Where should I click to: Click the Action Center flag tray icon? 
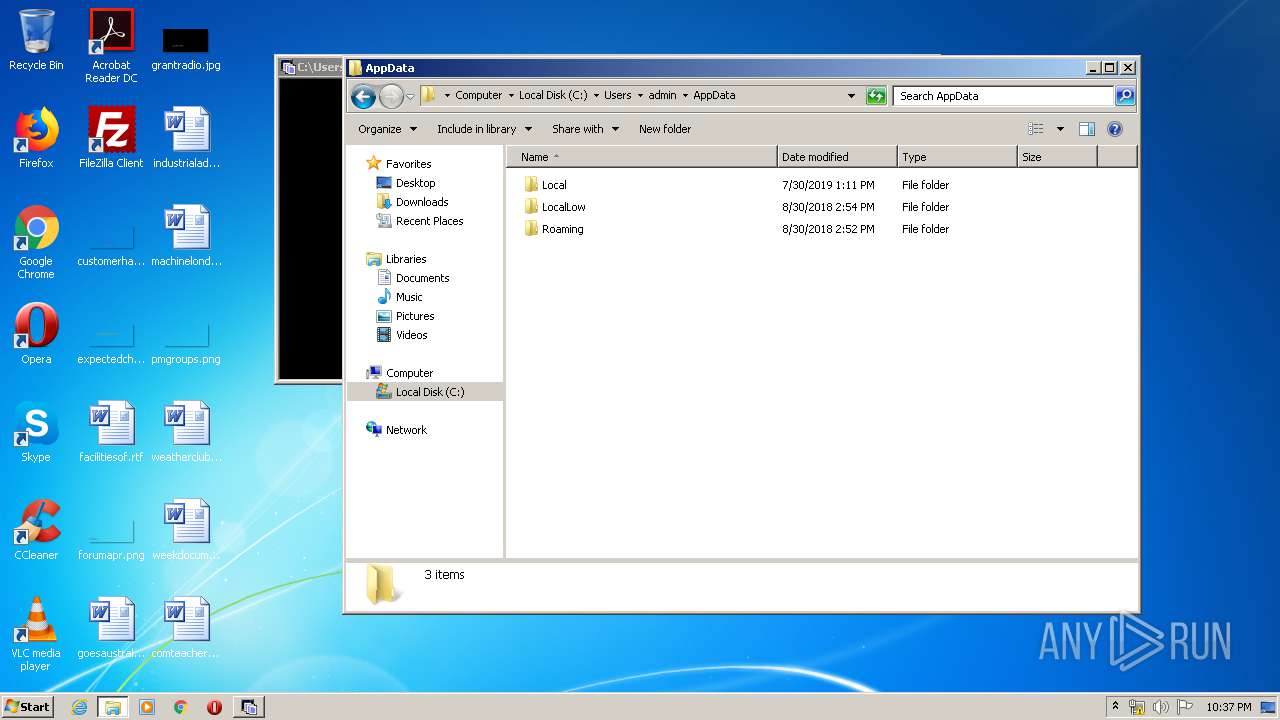coord(1185,707)
